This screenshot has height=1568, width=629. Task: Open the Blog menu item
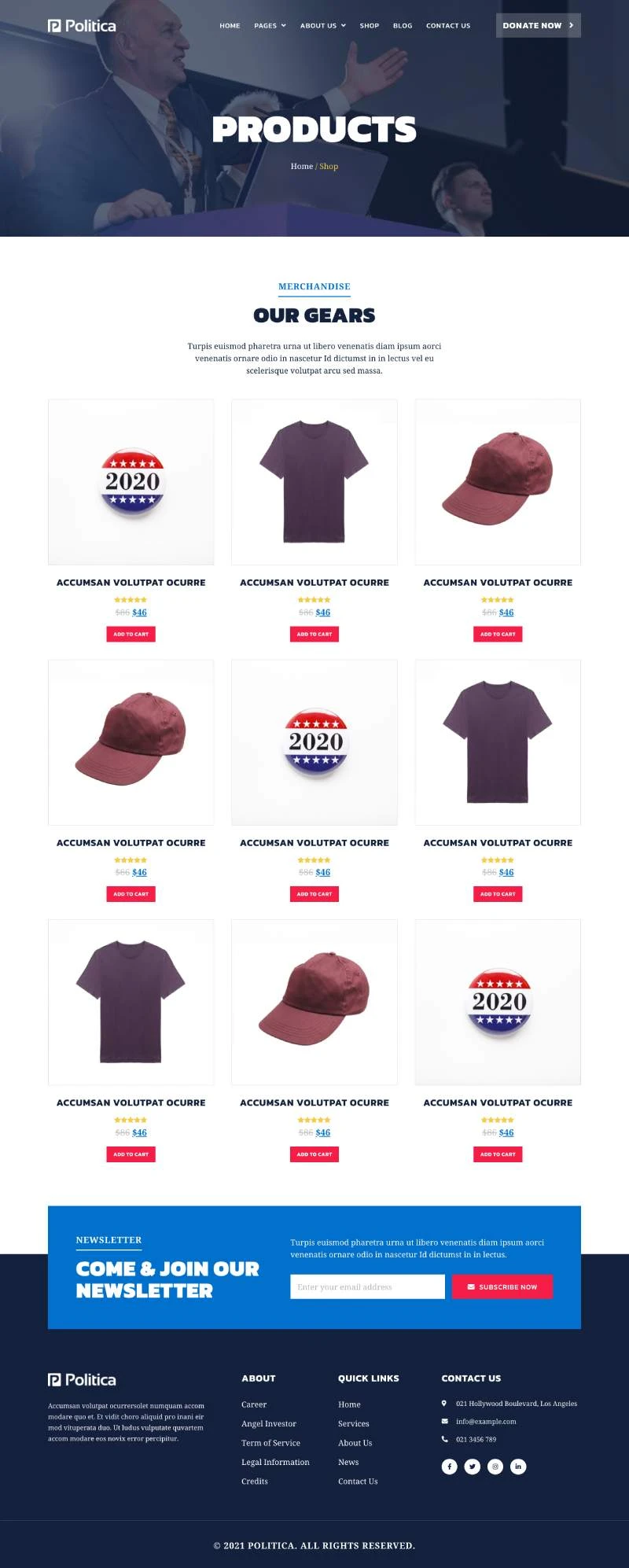(403, 25)
